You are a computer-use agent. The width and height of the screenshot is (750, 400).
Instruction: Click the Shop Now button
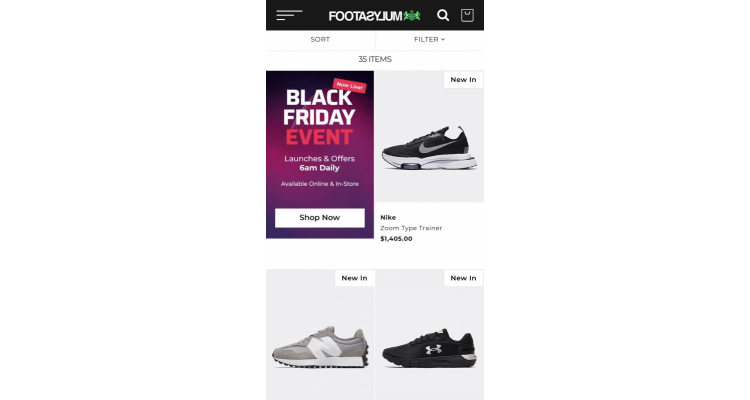click(x=320, y=218)
